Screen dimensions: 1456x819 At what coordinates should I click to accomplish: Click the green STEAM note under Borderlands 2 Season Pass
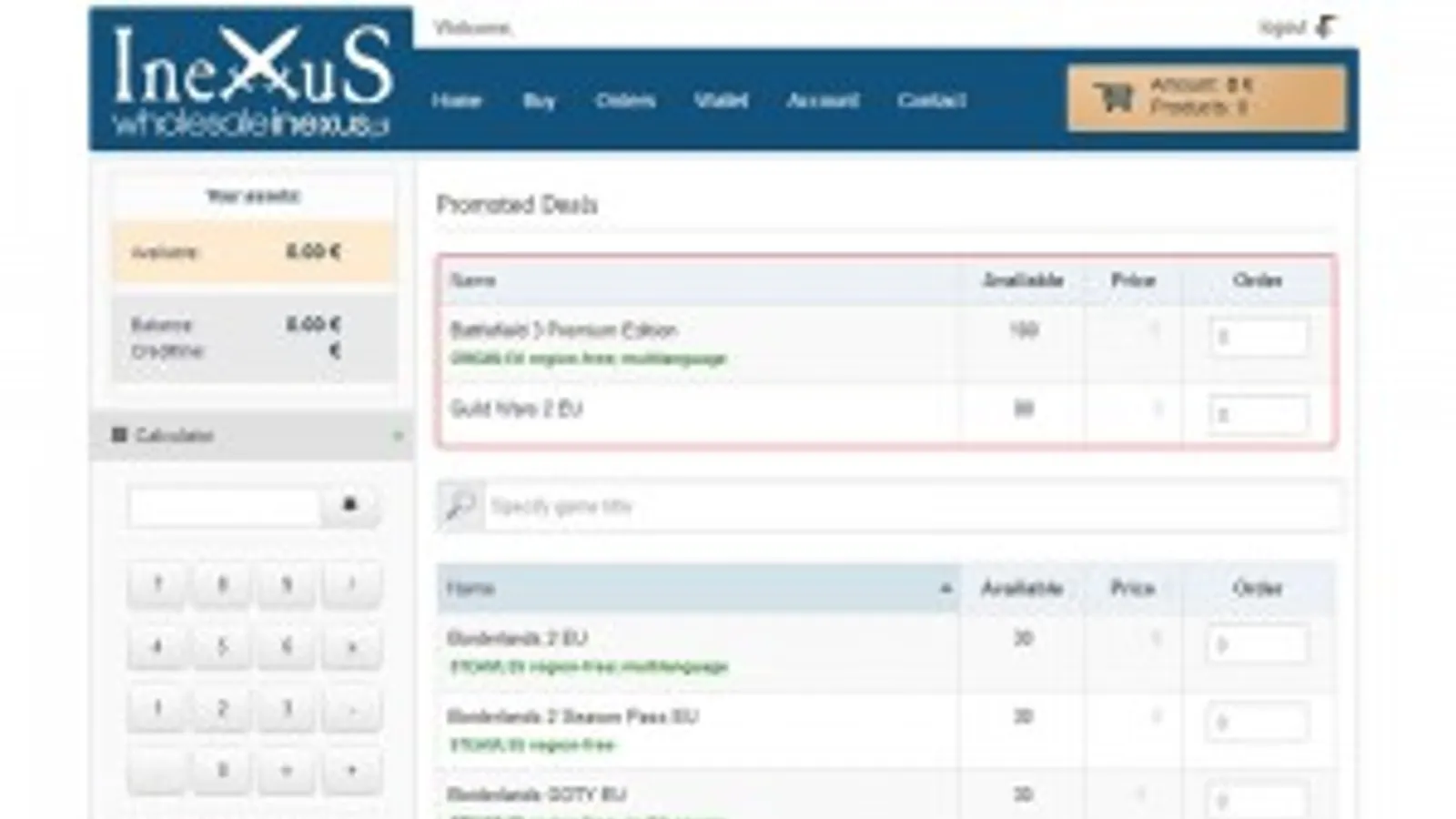point(533,745)
